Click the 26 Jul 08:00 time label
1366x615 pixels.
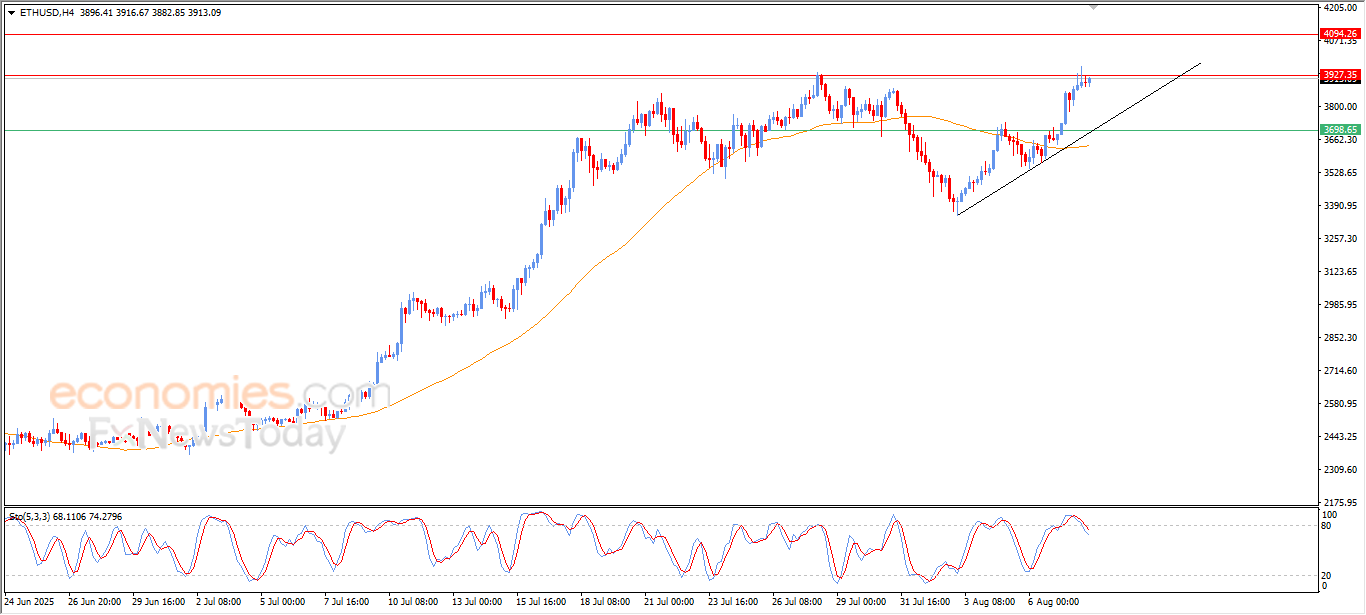coord(797,603)
